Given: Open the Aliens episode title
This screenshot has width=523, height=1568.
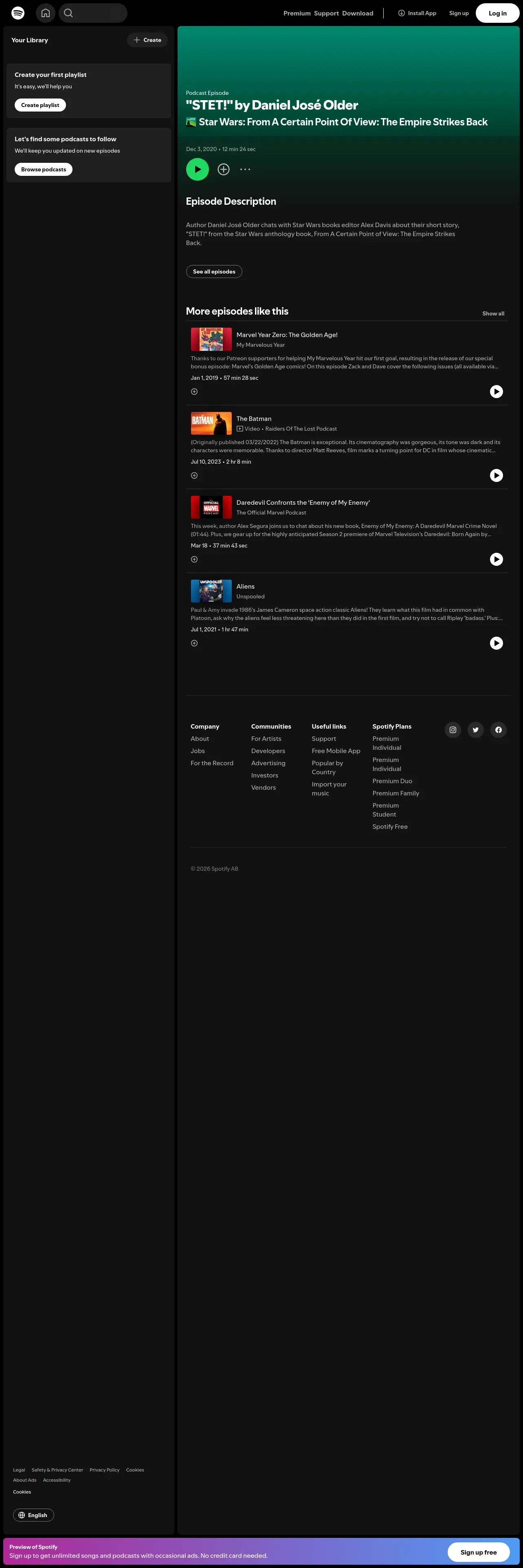Looking at the screenshot, I should (245, 587).
